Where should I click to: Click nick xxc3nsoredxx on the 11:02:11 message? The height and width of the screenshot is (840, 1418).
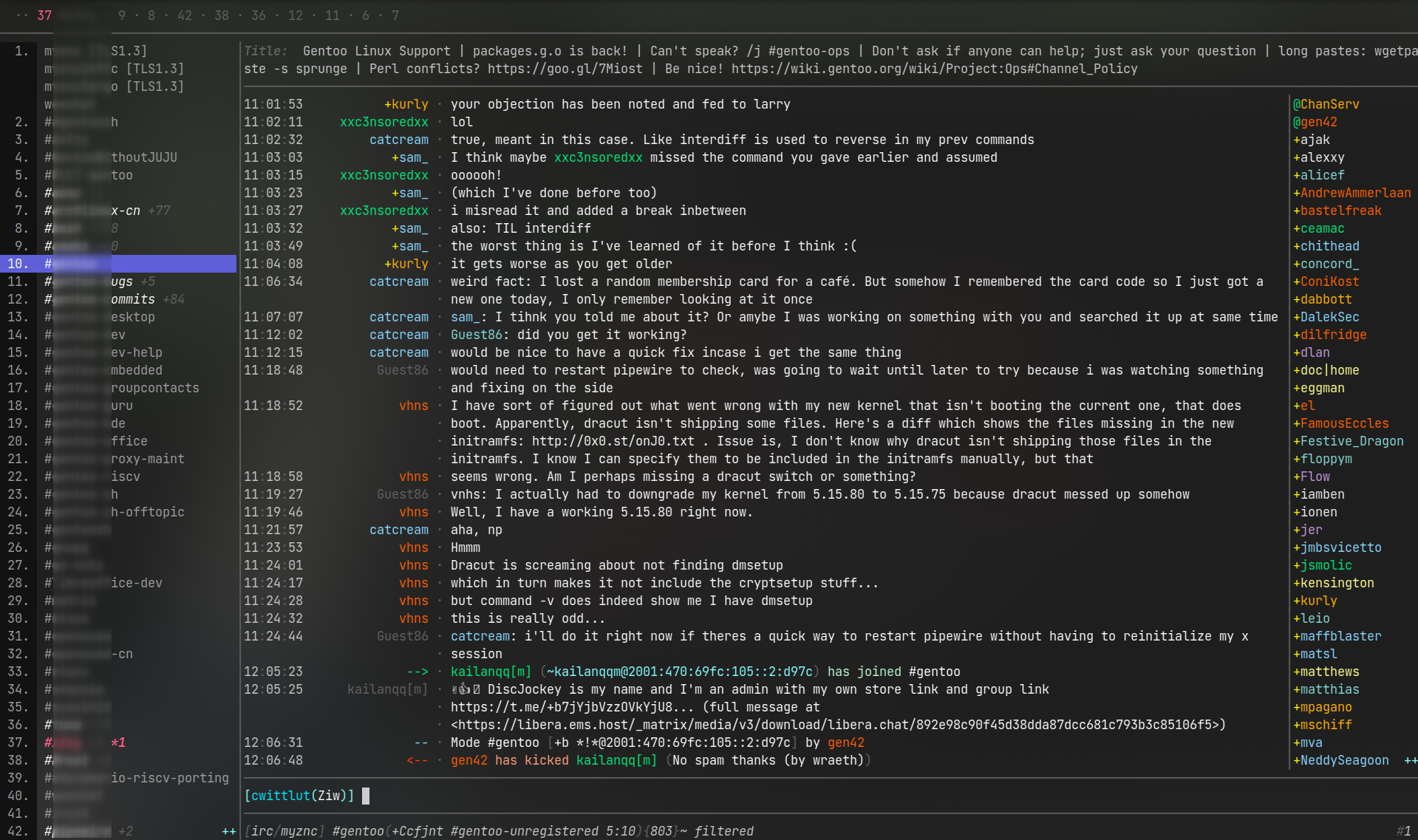point(384,122)
